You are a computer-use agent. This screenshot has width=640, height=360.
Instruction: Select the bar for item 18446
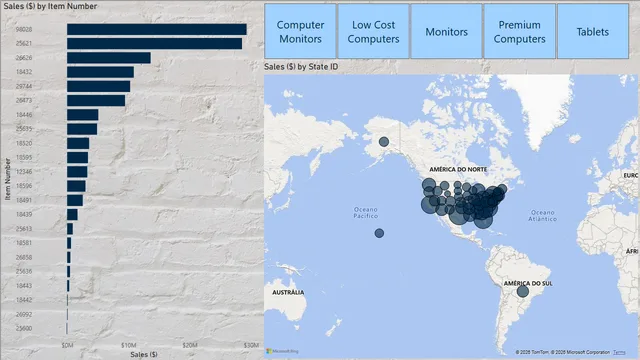[83, 115]
